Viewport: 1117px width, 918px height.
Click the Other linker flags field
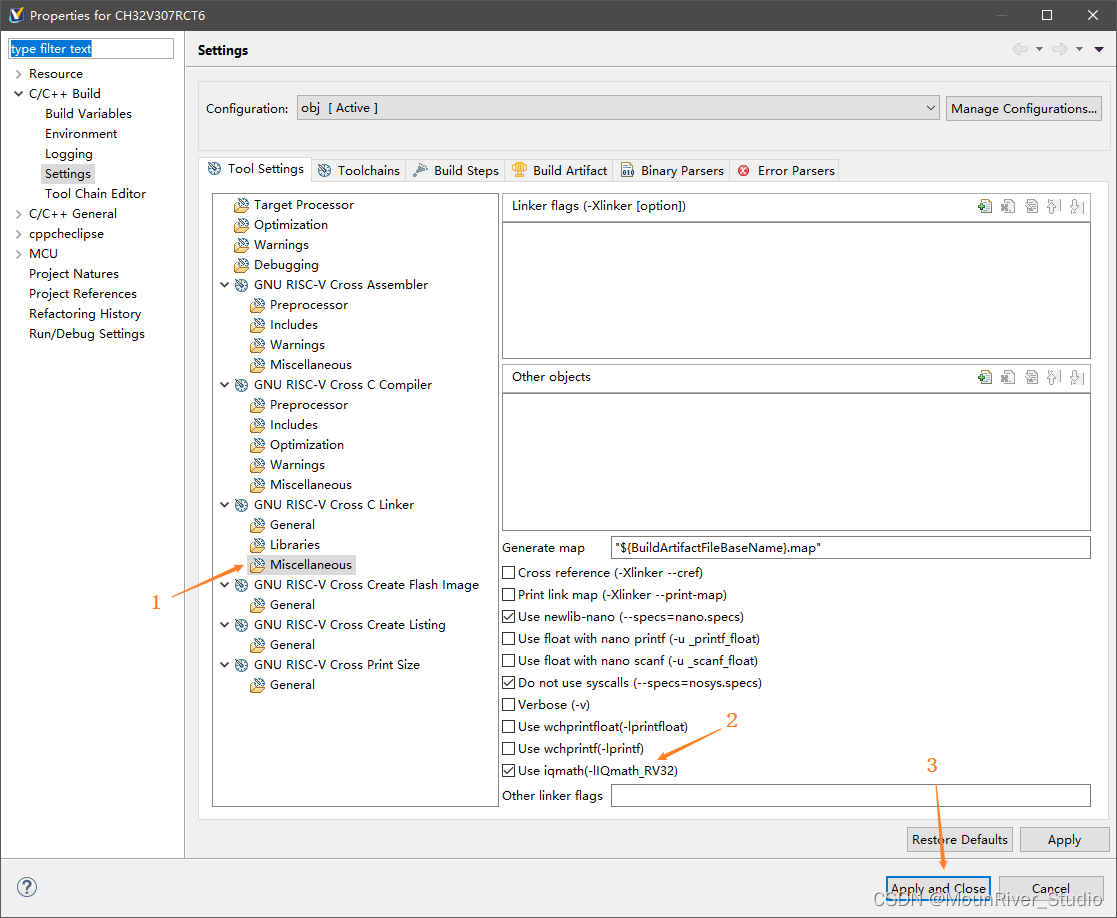click(851, 796)
